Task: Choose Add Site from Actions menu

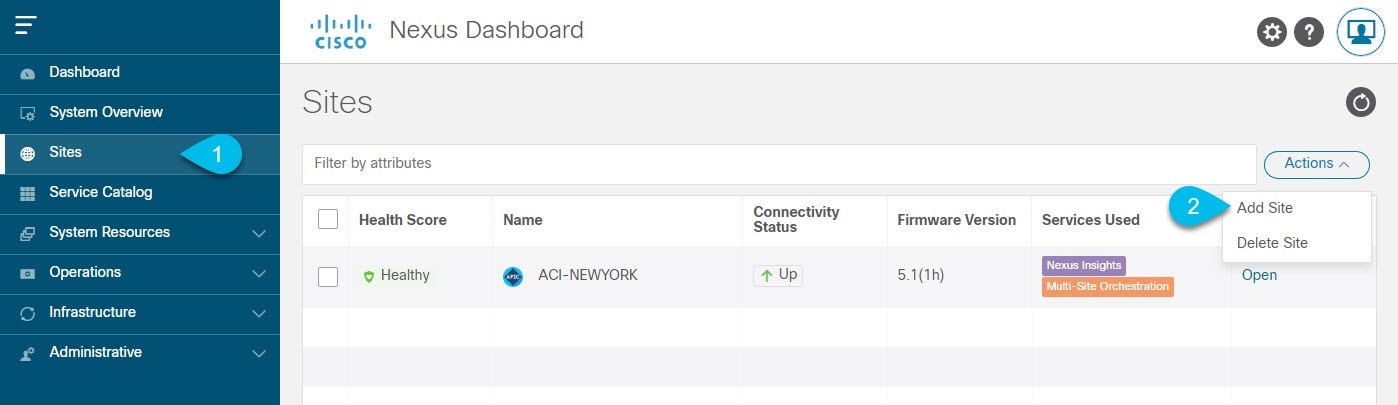Action: (1264, 208)
